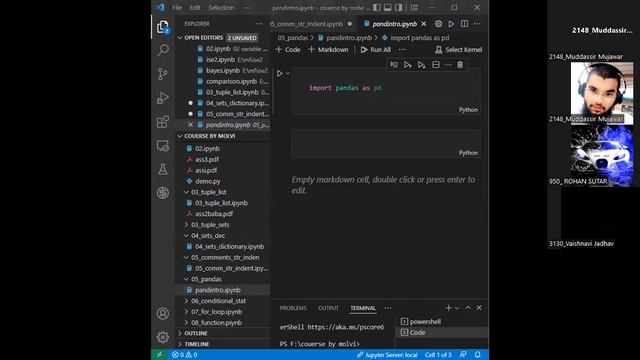Collapse the Open Editors section
The image size is (640, 360).
(x=180, y=38)
